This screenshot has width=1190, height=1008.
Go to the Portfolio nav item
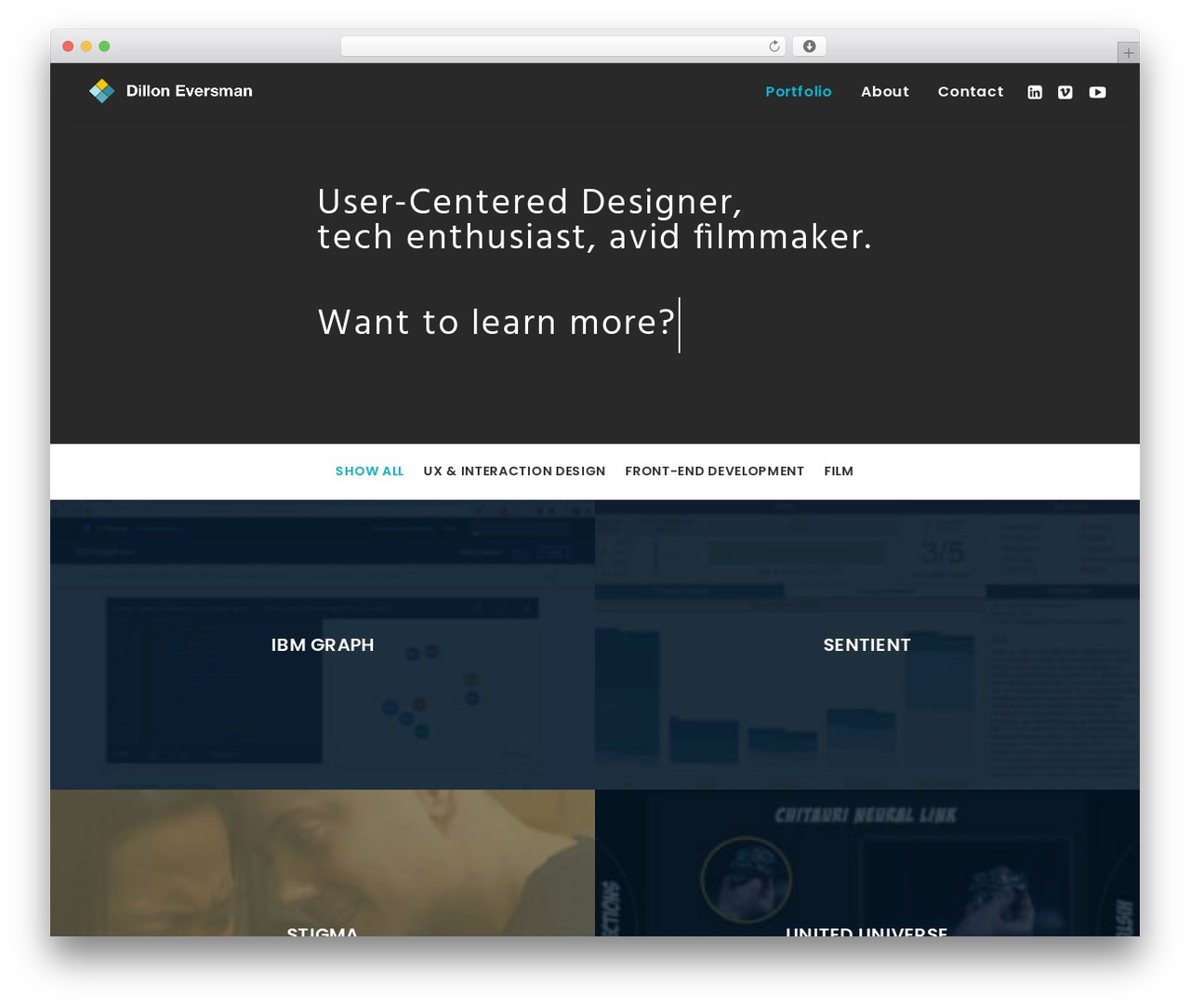click(x=799, y=91)
